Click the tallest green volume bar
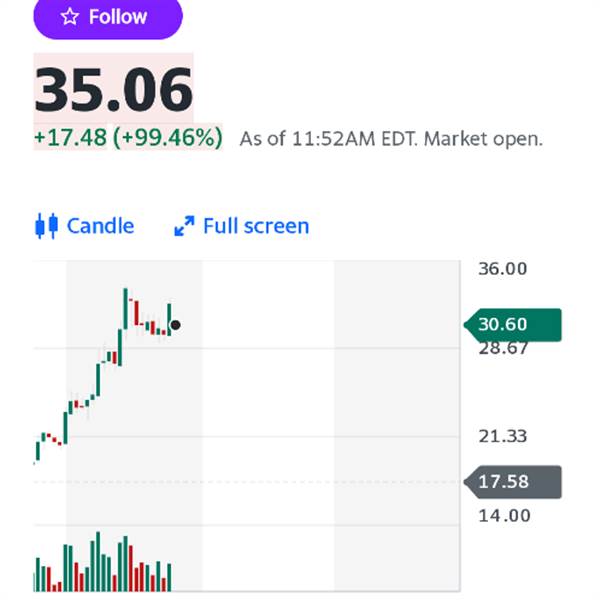Viewport: 600px width, 600px height. point(98,561)
